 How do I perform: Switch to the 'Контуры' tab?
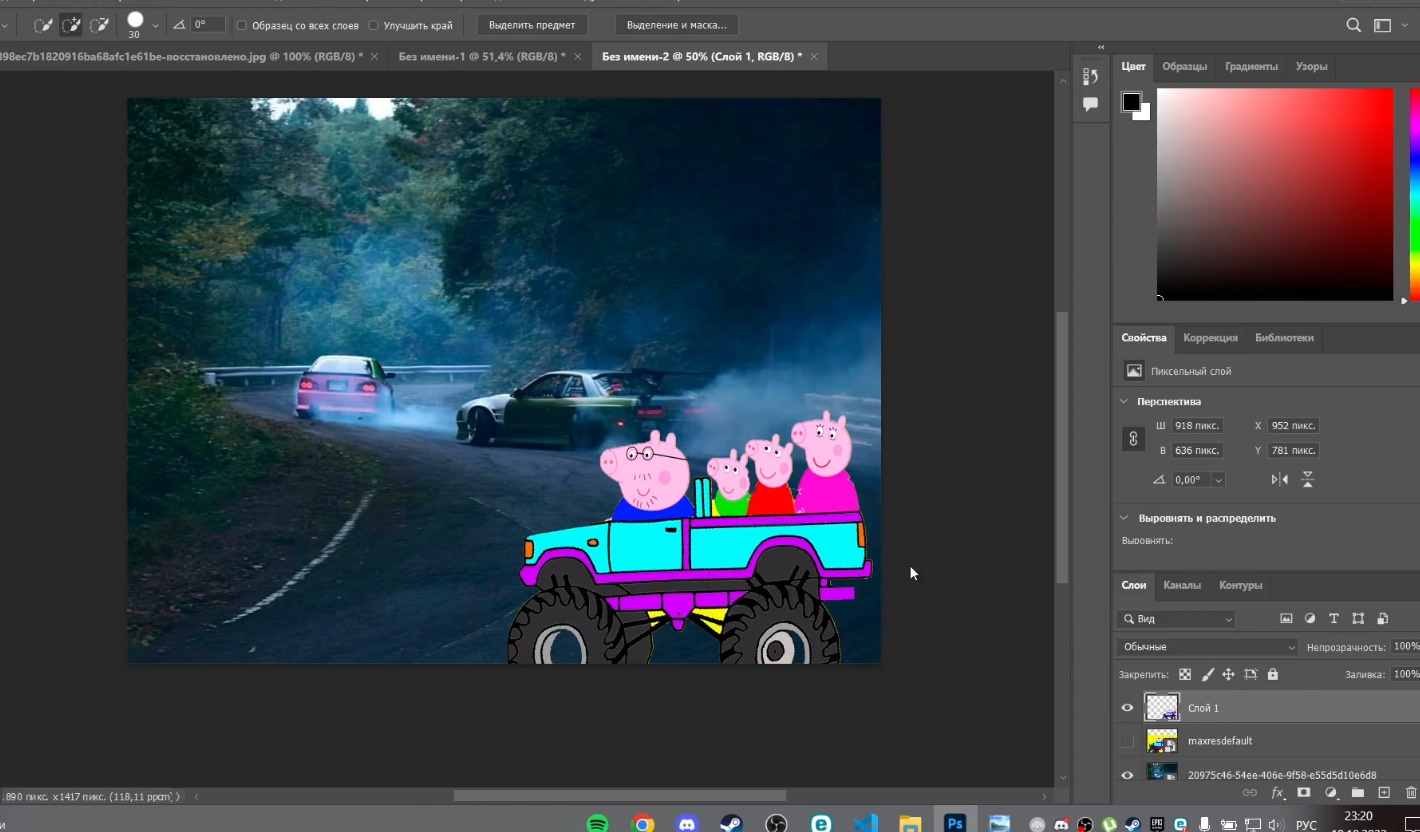point(1240,585)
